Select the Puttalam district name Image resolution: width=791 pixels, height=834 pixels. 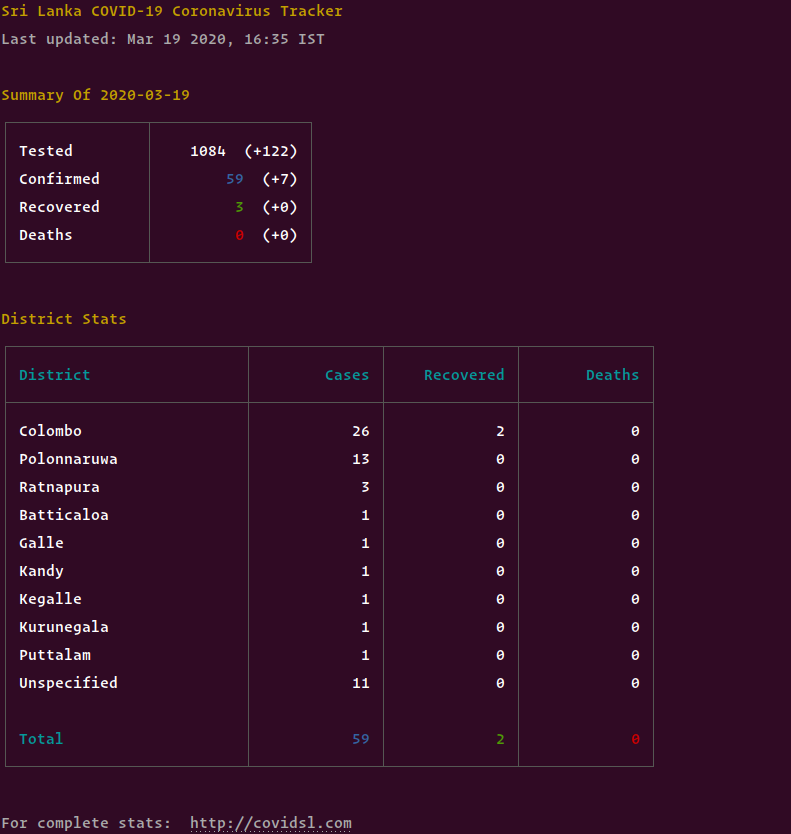tap(55, 655)
